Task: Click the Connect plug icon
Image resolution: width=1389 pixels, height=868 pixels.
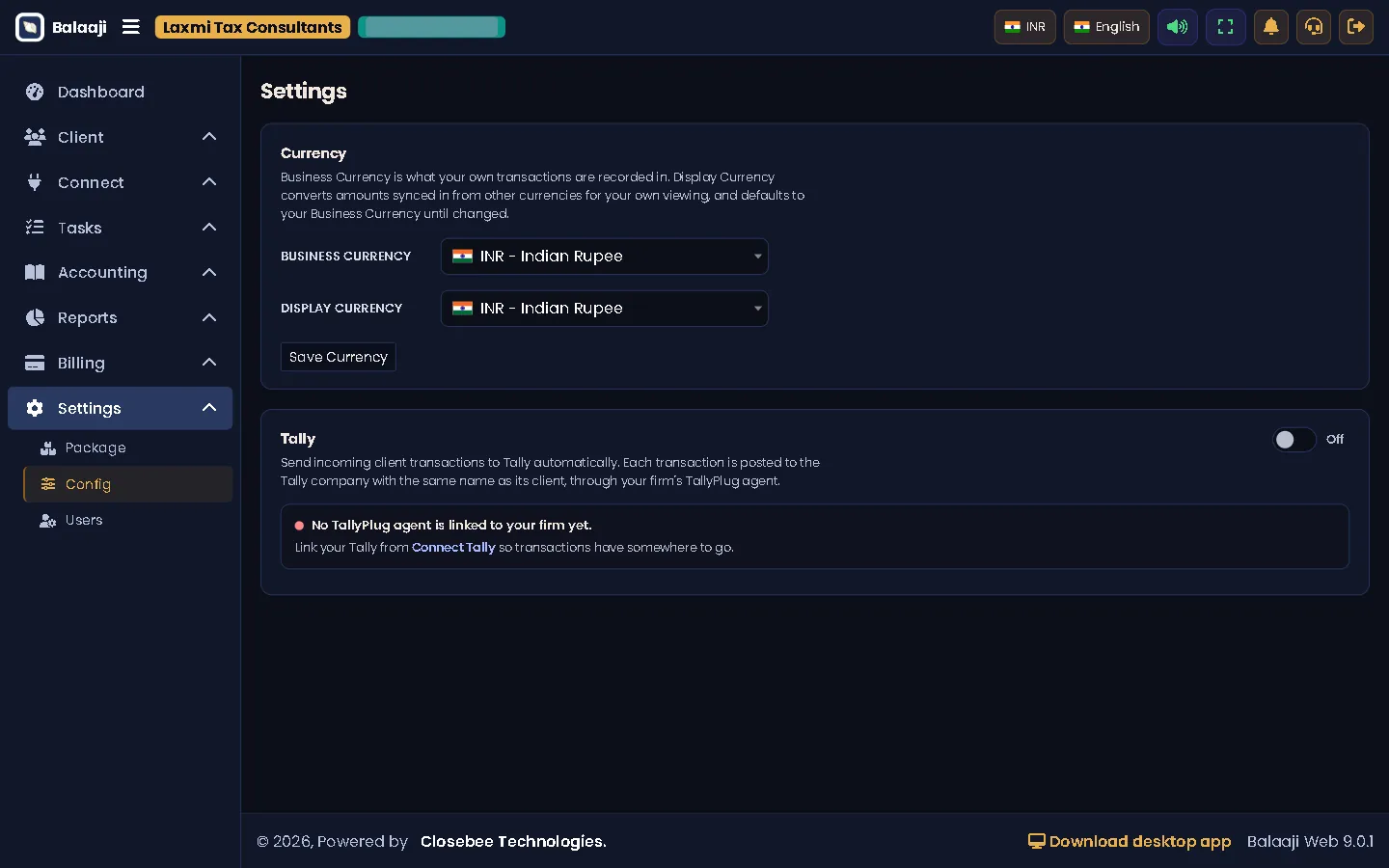Action: coord(35,182)
